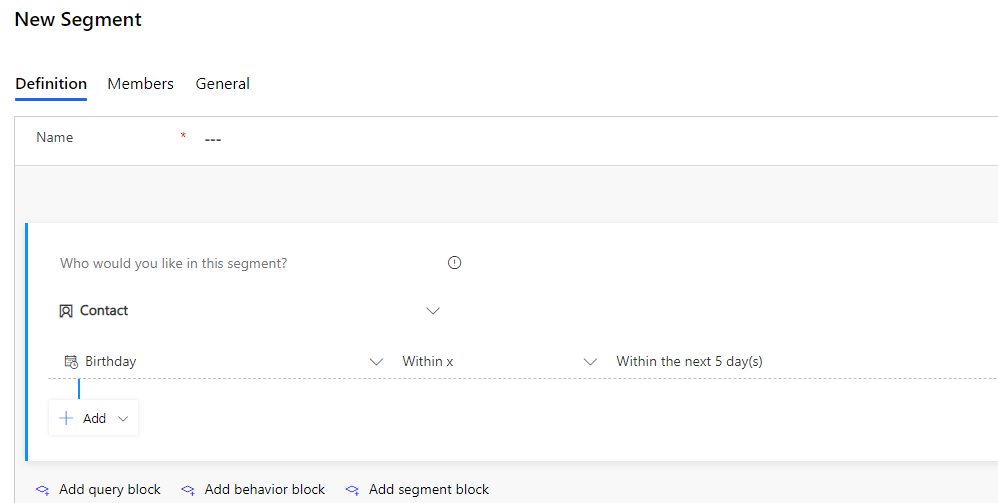Click the Add behavior block icon

(188, 490)
